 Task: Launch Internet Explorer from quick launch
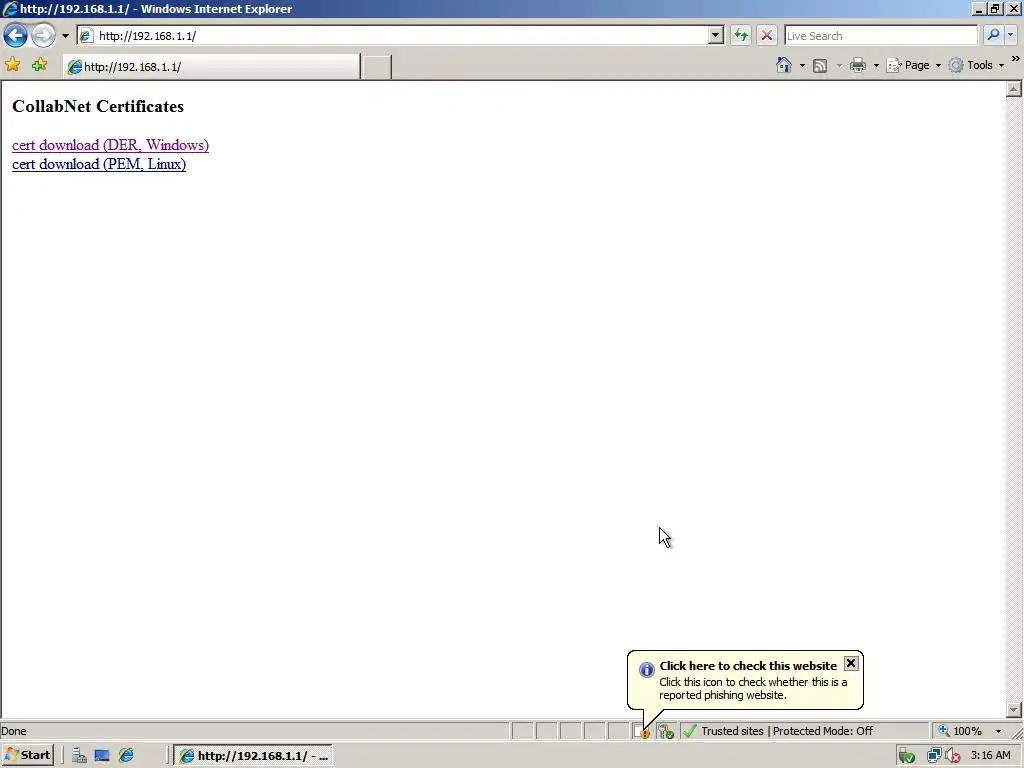(x=126, y=756)
